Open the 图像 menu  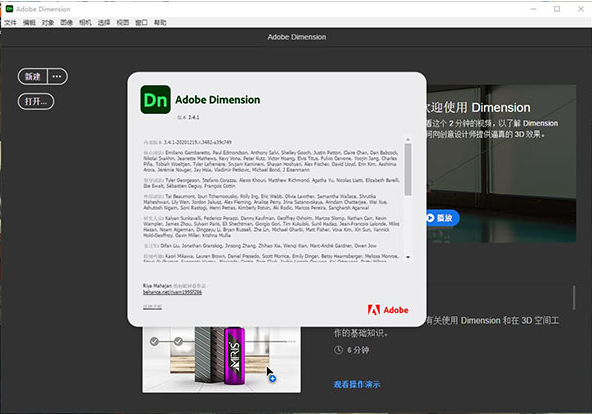66,23
